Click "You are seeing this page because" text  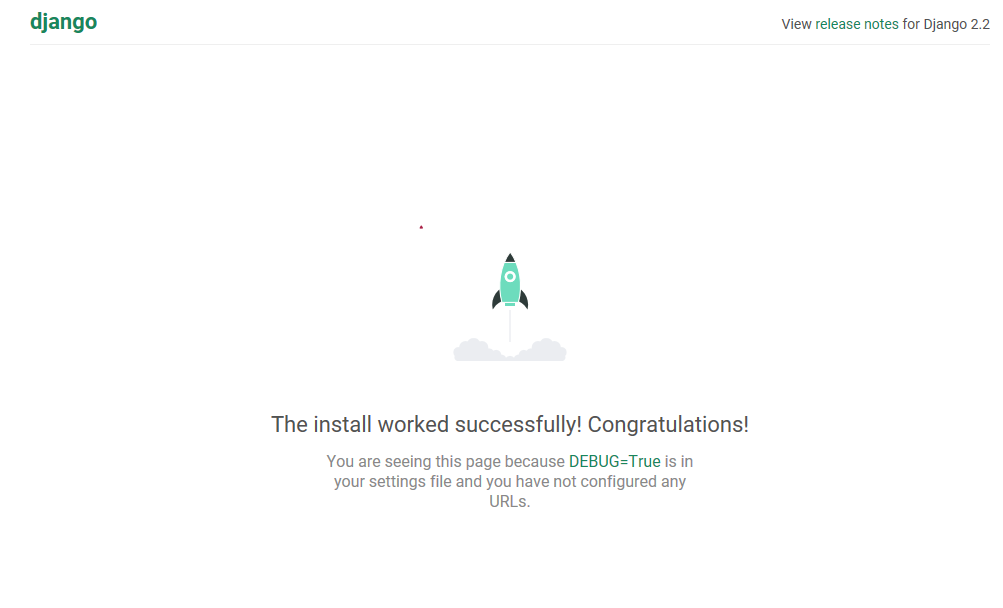[x=445, y=462]
